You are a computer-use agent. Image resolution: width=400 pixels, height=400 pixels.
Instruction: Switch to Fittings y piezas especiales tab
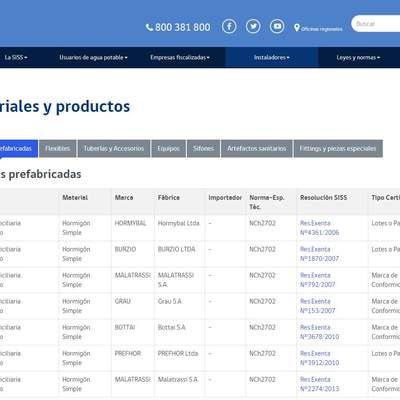(x=338, y=148)
